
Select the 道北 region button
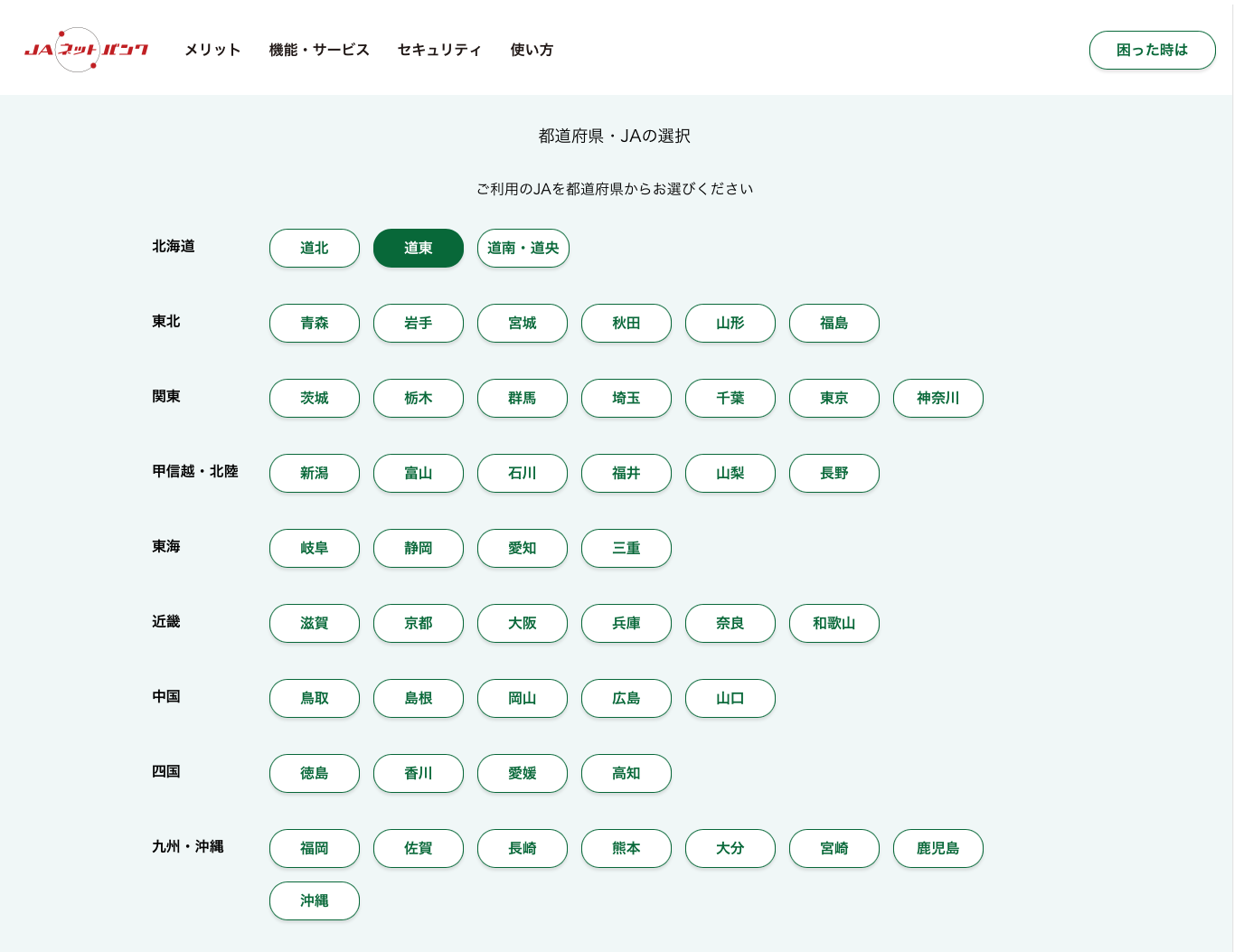click(315, 248)
